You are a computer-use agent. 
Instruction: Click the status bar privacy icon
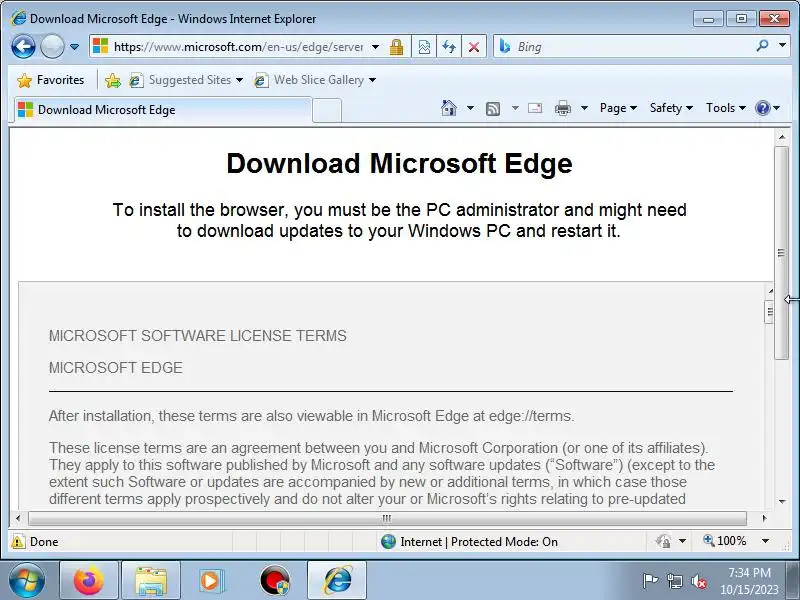[x=664, y=541]
